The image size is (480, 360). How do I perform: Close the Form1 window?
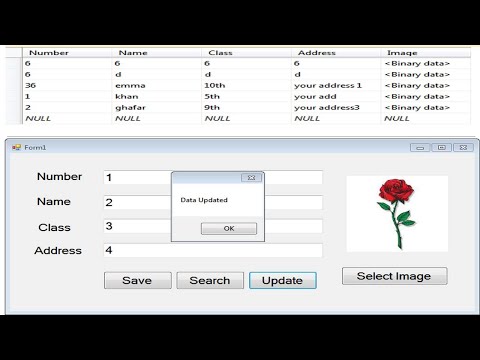coord(463,148)
